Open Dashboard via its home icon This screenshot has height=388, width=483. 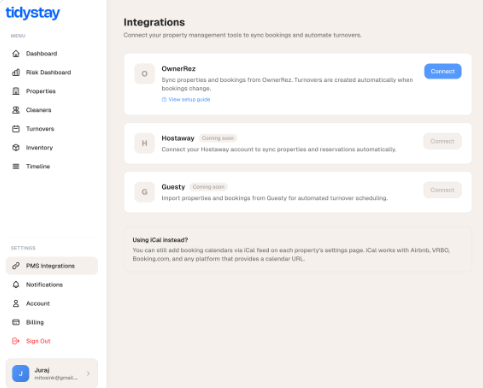pyautogui.click(x=16, y=53)
